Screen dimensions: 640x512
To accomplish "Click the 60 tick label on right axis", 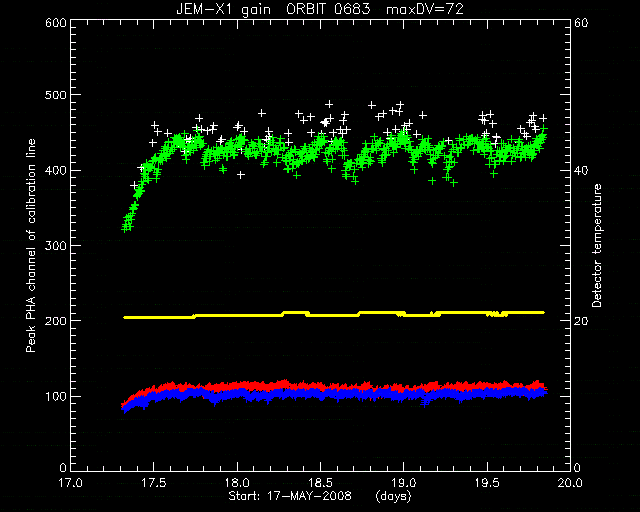I will (x=581, y=23).
